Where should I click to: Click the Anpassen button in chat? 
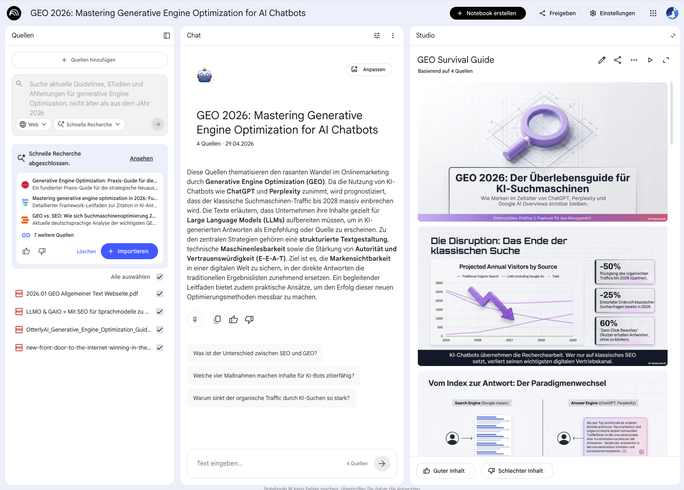tap(369, 69)
